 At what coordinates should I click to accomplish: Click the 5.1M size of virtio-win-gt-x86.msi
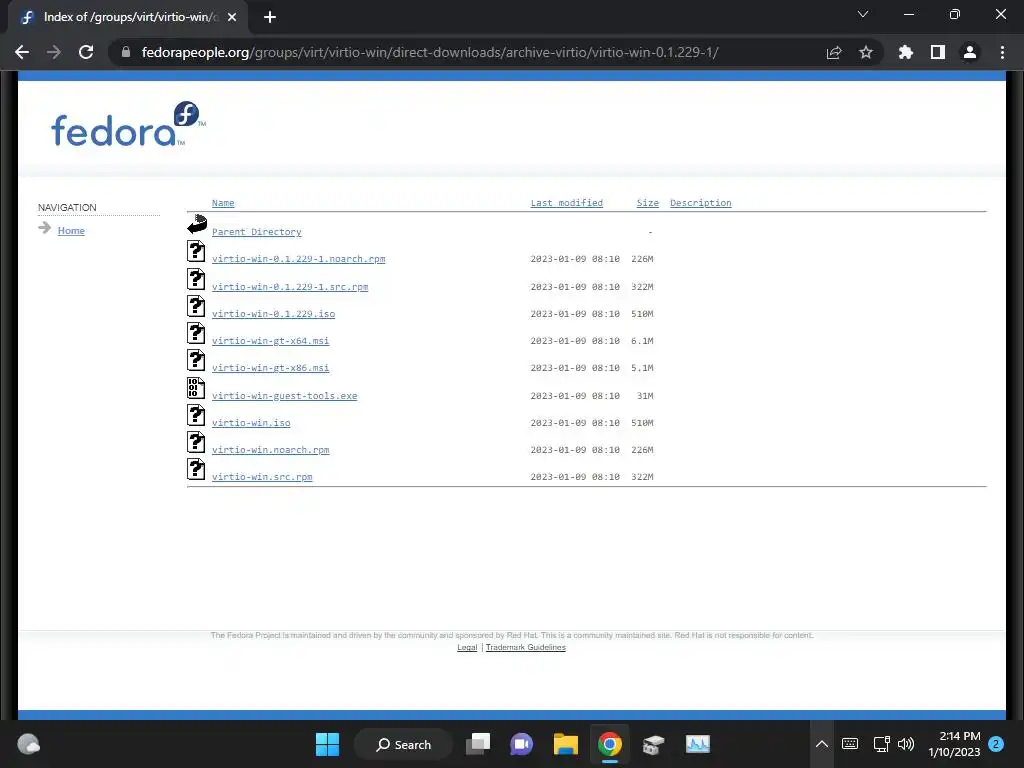point(642,368)
